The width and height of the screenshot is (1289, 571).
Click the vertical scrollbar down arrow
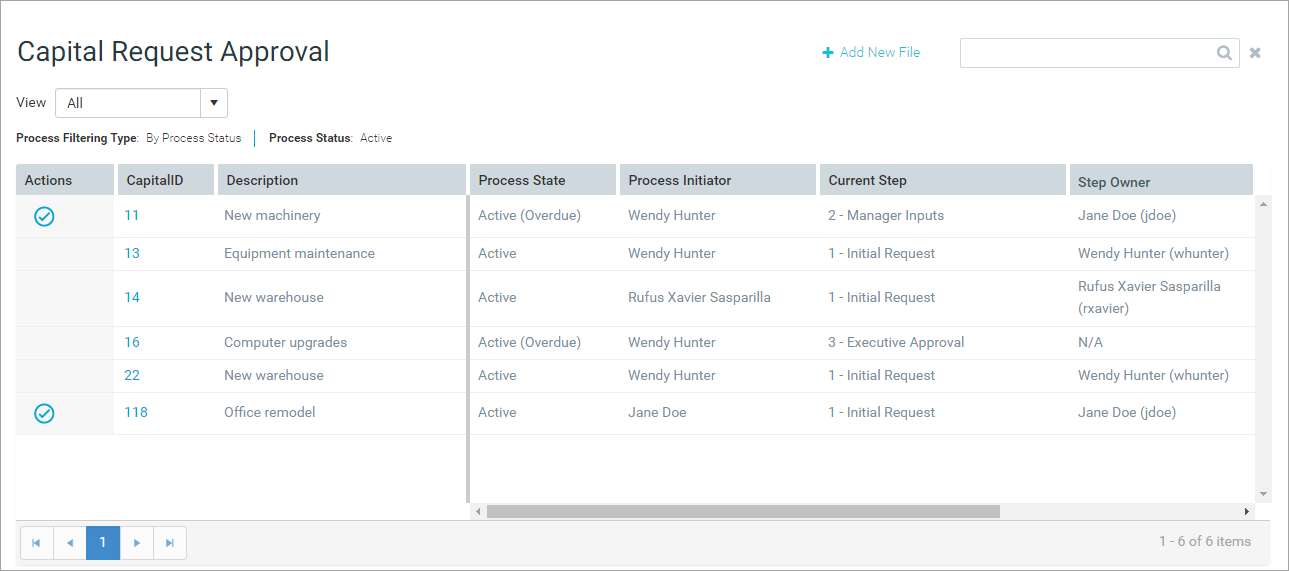(x=1264, y=494)
